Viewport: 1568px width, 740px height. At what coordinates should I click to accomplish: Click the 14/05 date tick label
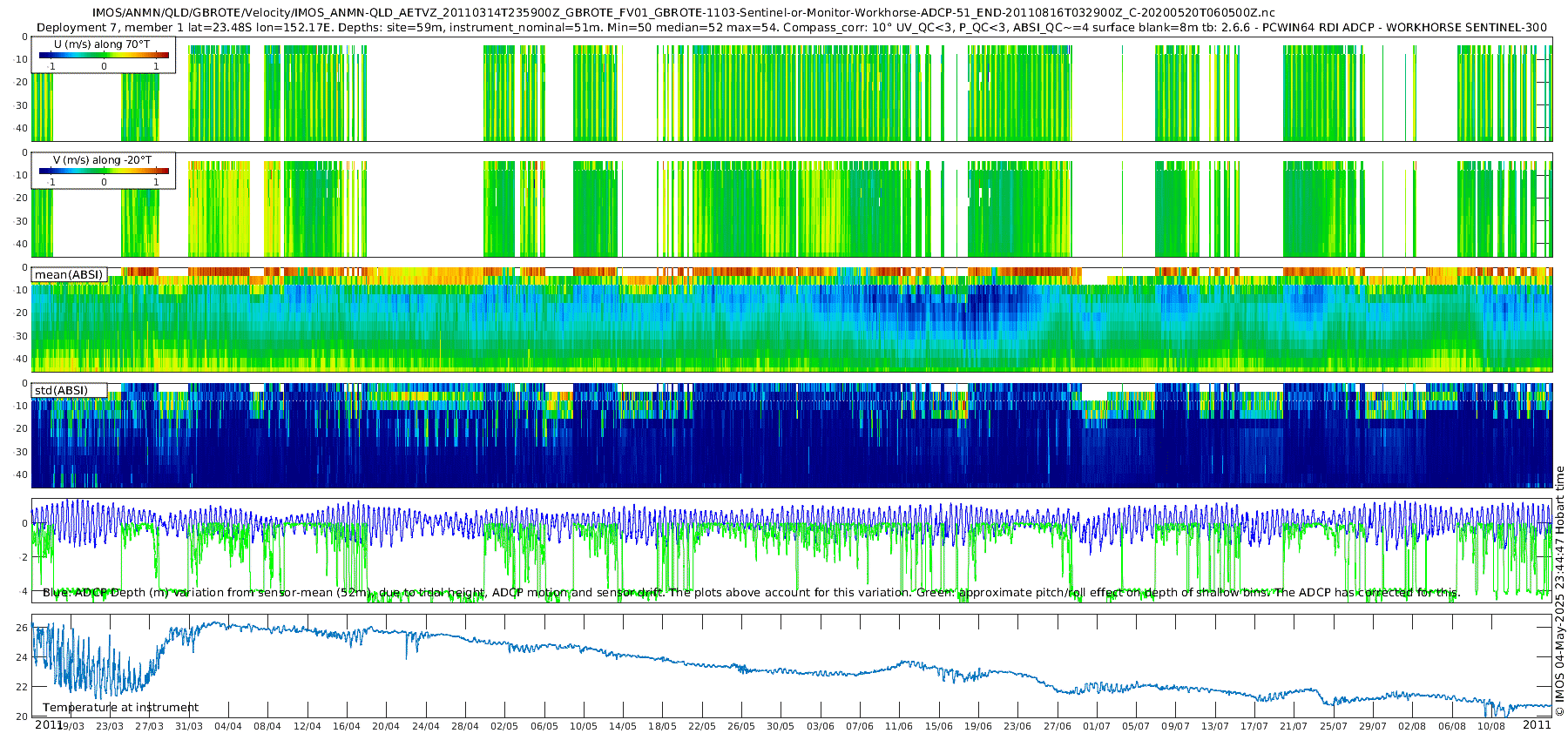623,726
